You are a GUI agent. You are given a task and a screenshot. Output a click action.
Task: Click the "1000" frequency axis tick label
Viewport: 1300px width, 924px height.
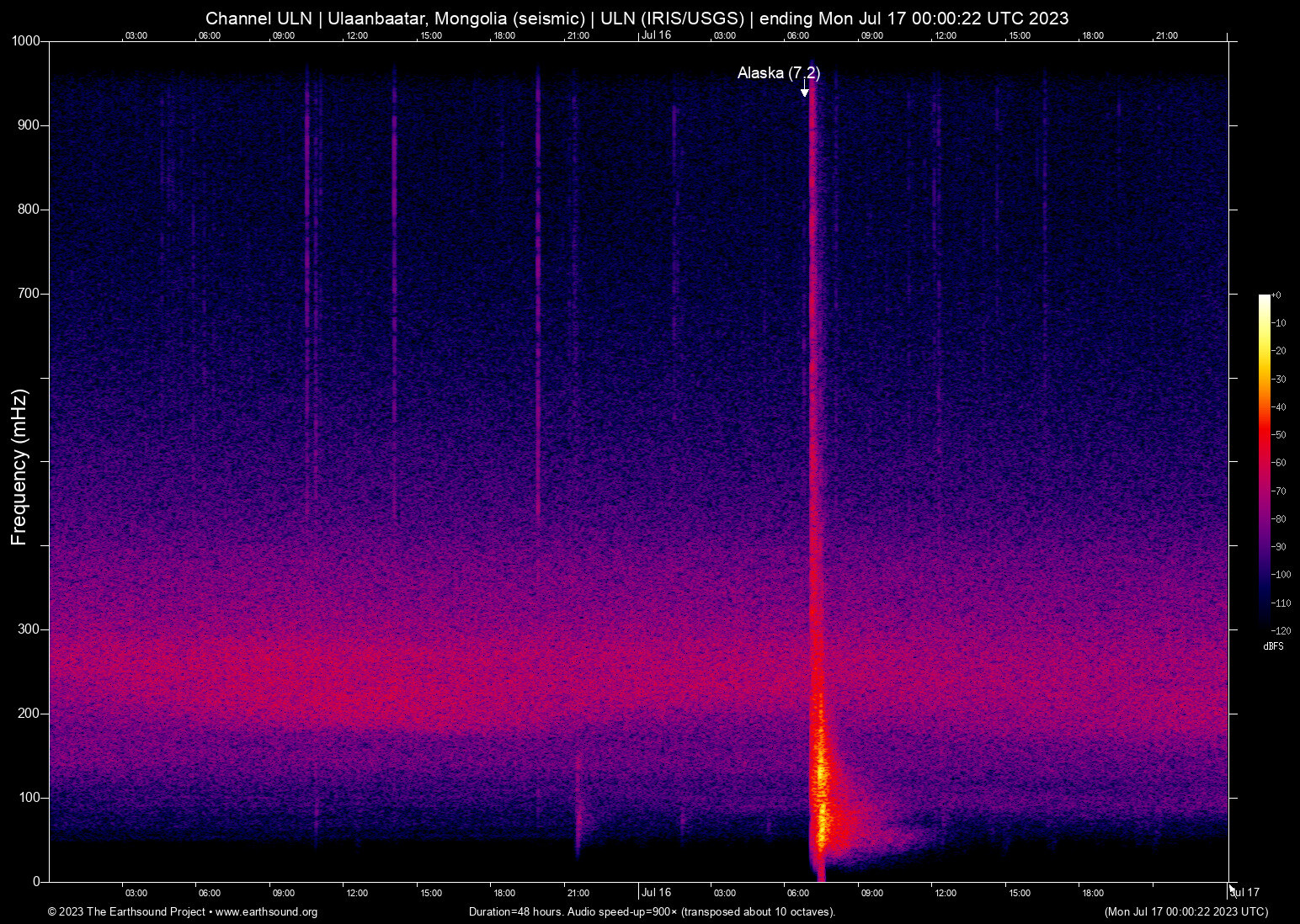click(x=26, y=41)
